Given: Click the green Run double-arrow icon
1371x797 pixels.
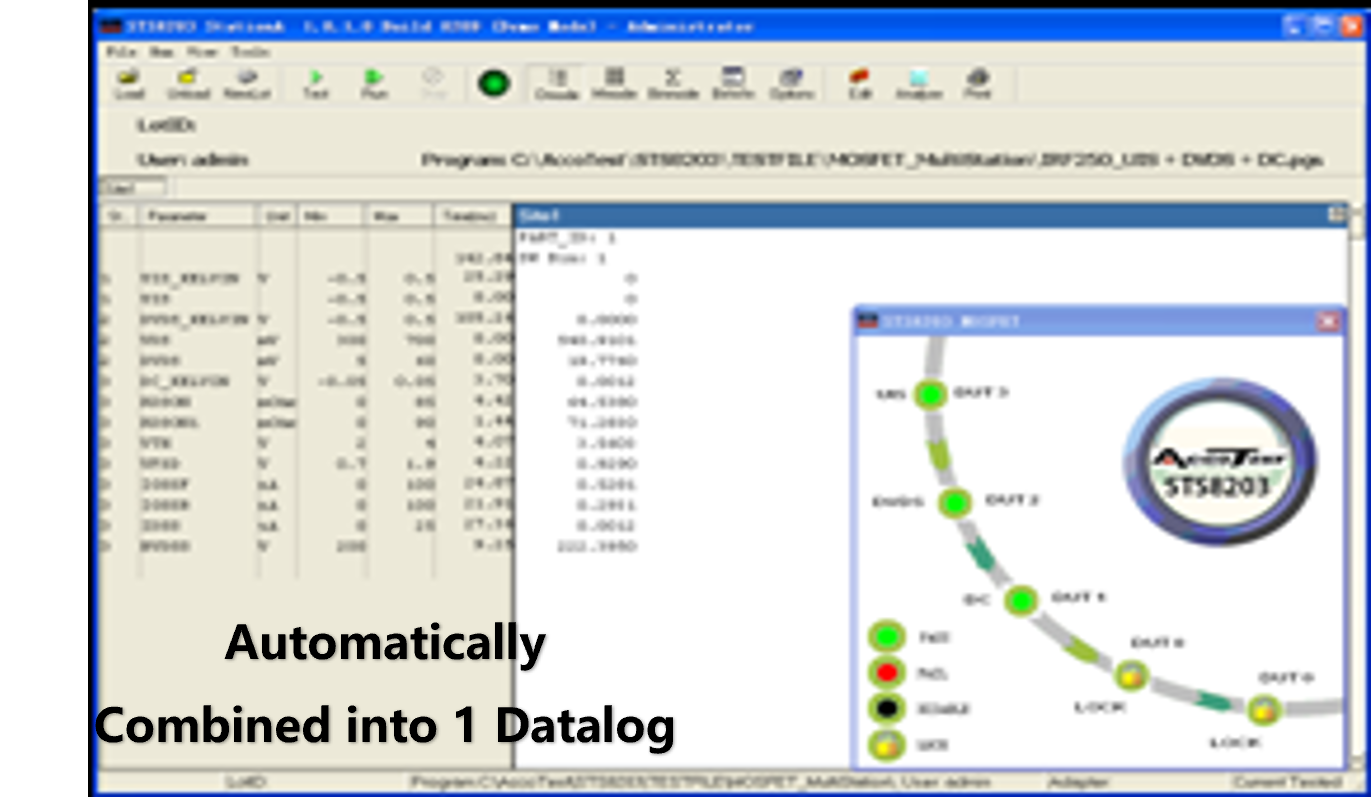Looking at the screenshot, I should click(x=374, y=84).
